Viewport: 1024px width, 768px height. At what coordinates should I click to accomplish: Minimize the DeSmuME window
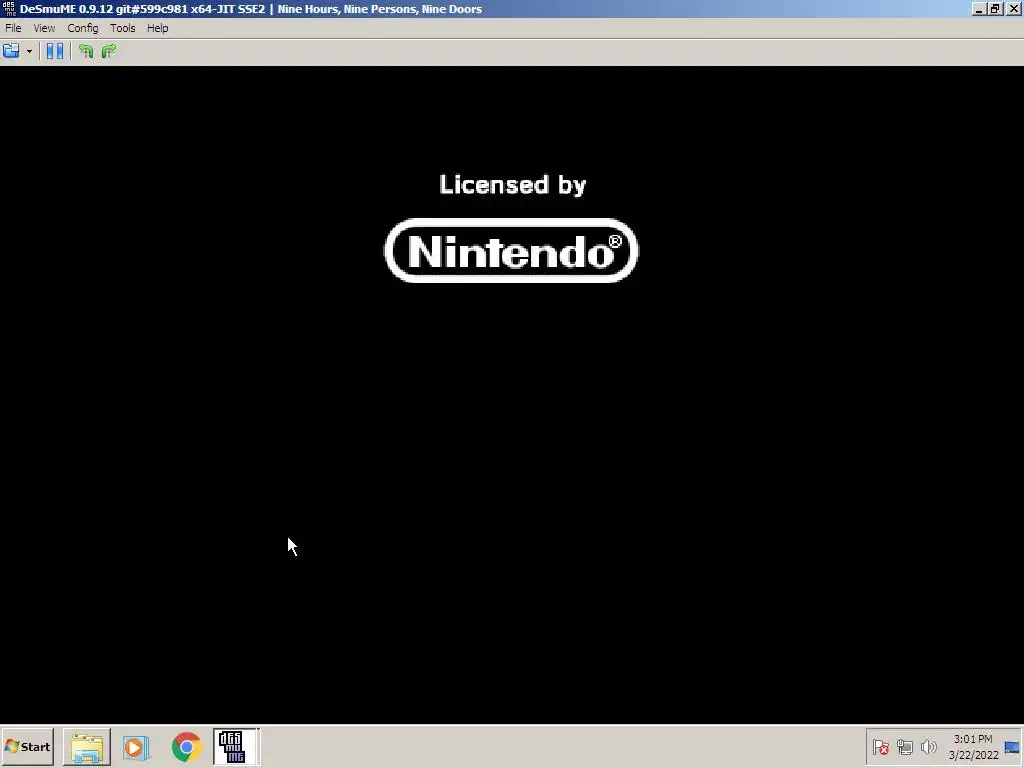978,8
